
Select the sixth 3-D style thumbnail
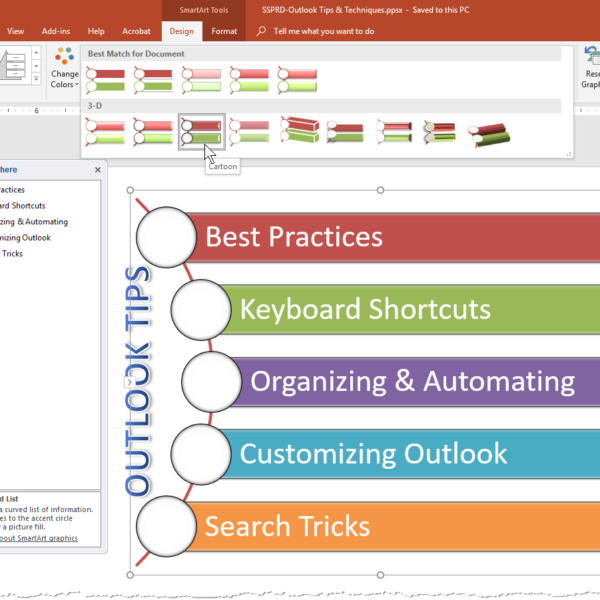click(345, 132)
